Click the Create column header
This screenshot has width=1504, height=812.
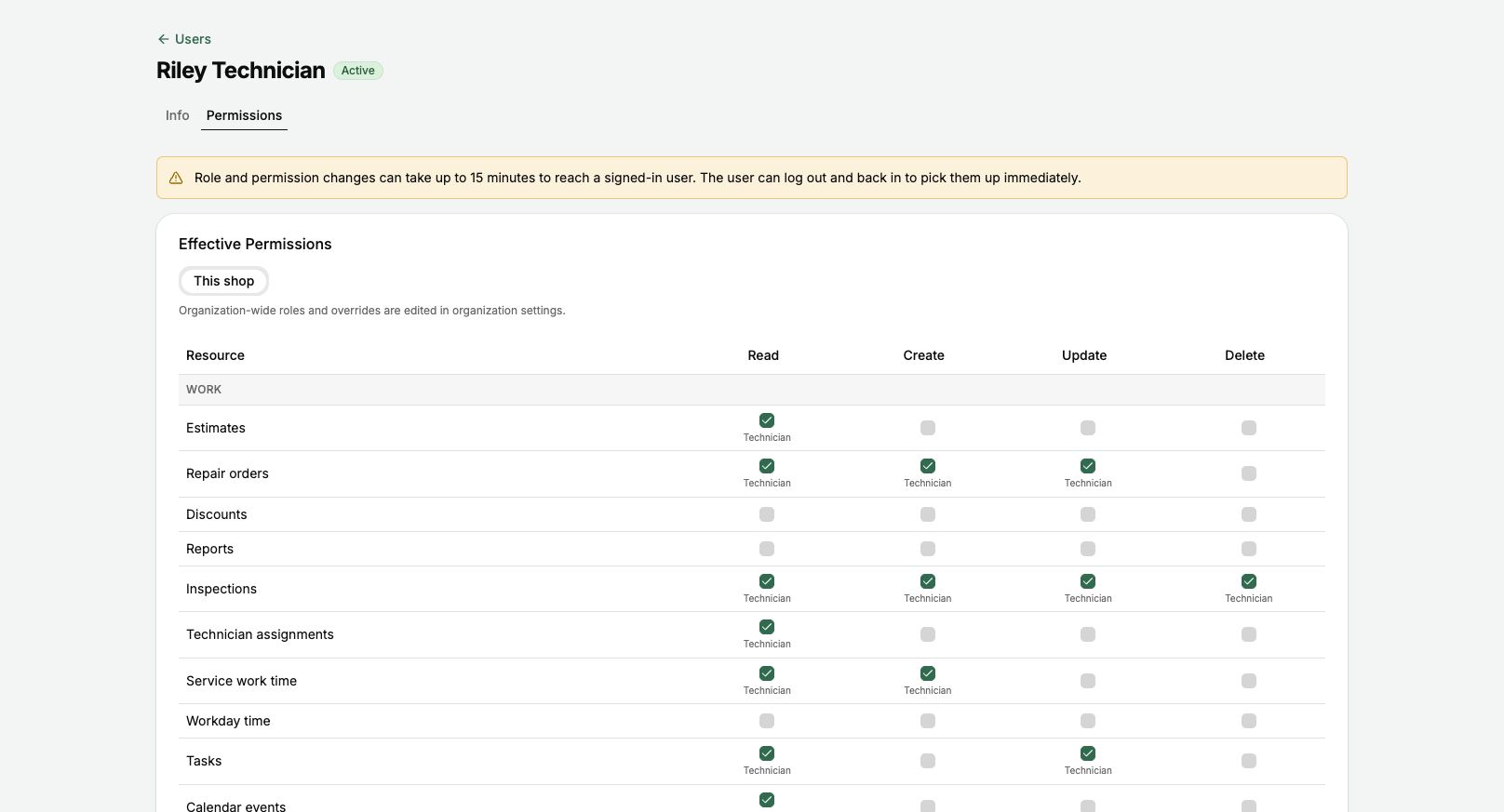(x=924, y=355)
